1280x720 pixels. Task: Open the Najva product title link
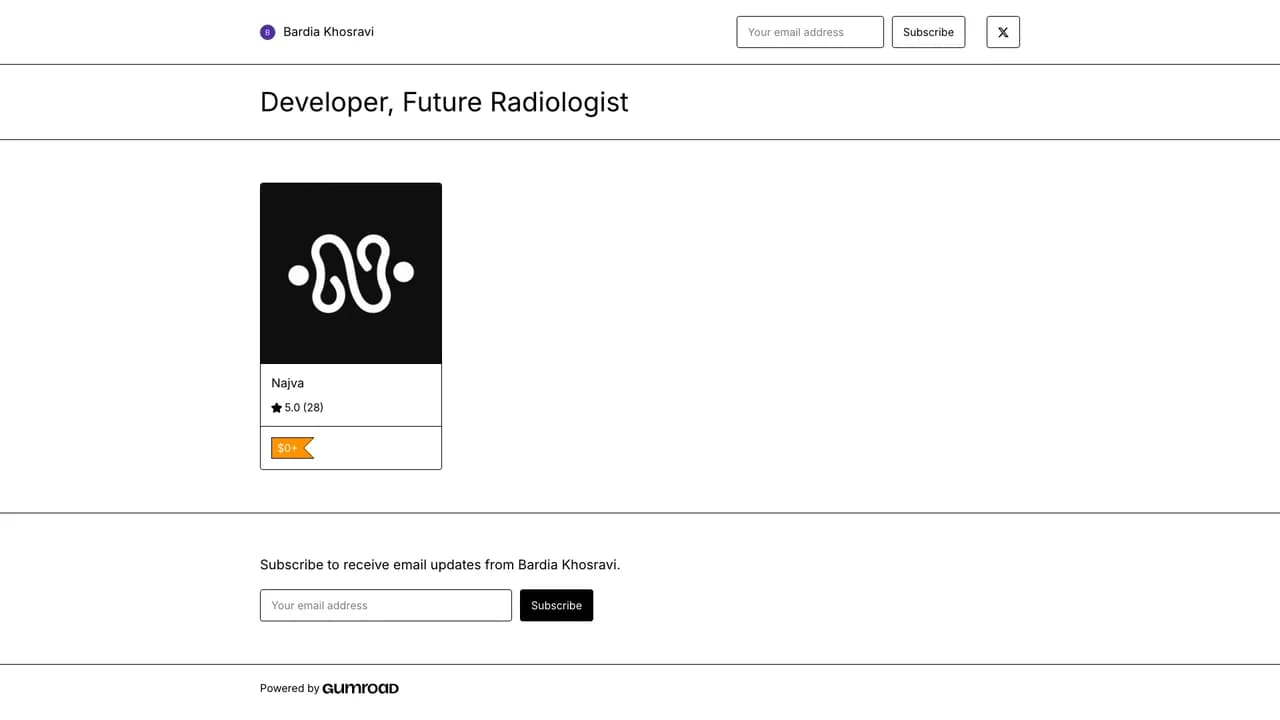tap(288, 383)
